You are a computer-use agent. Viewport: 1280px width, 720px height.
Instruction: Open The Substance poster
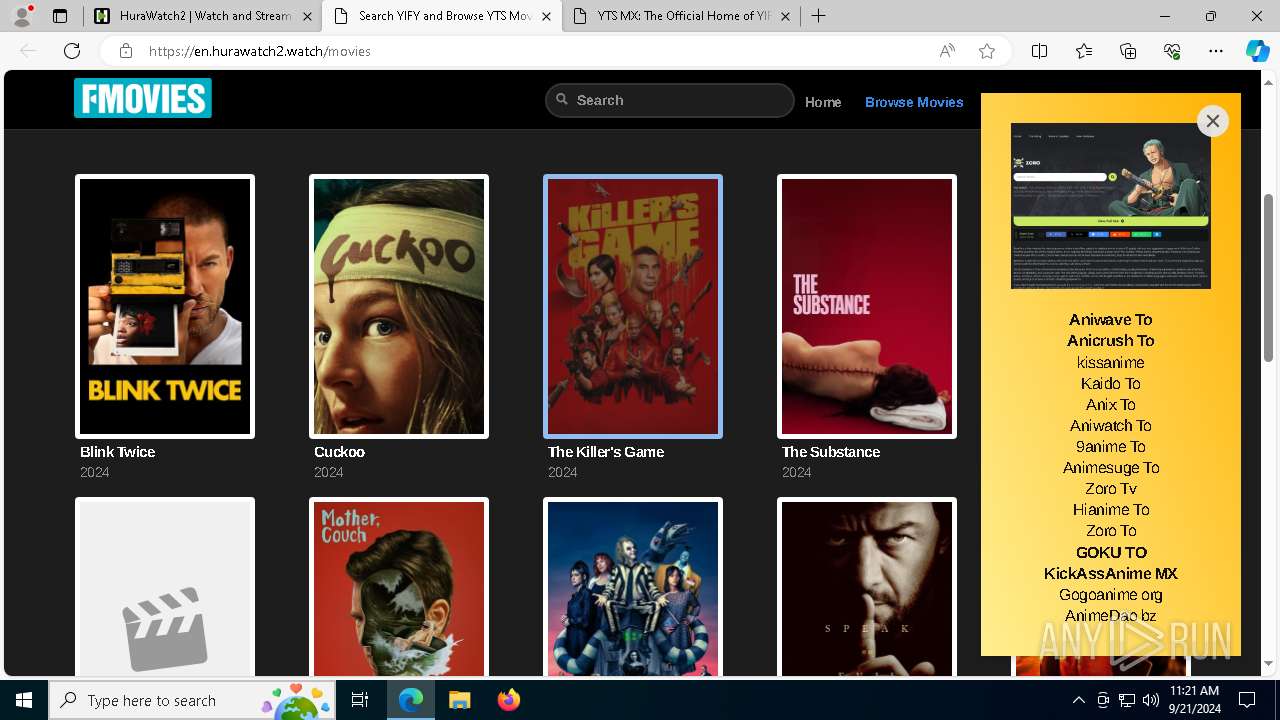coord(867,306)
